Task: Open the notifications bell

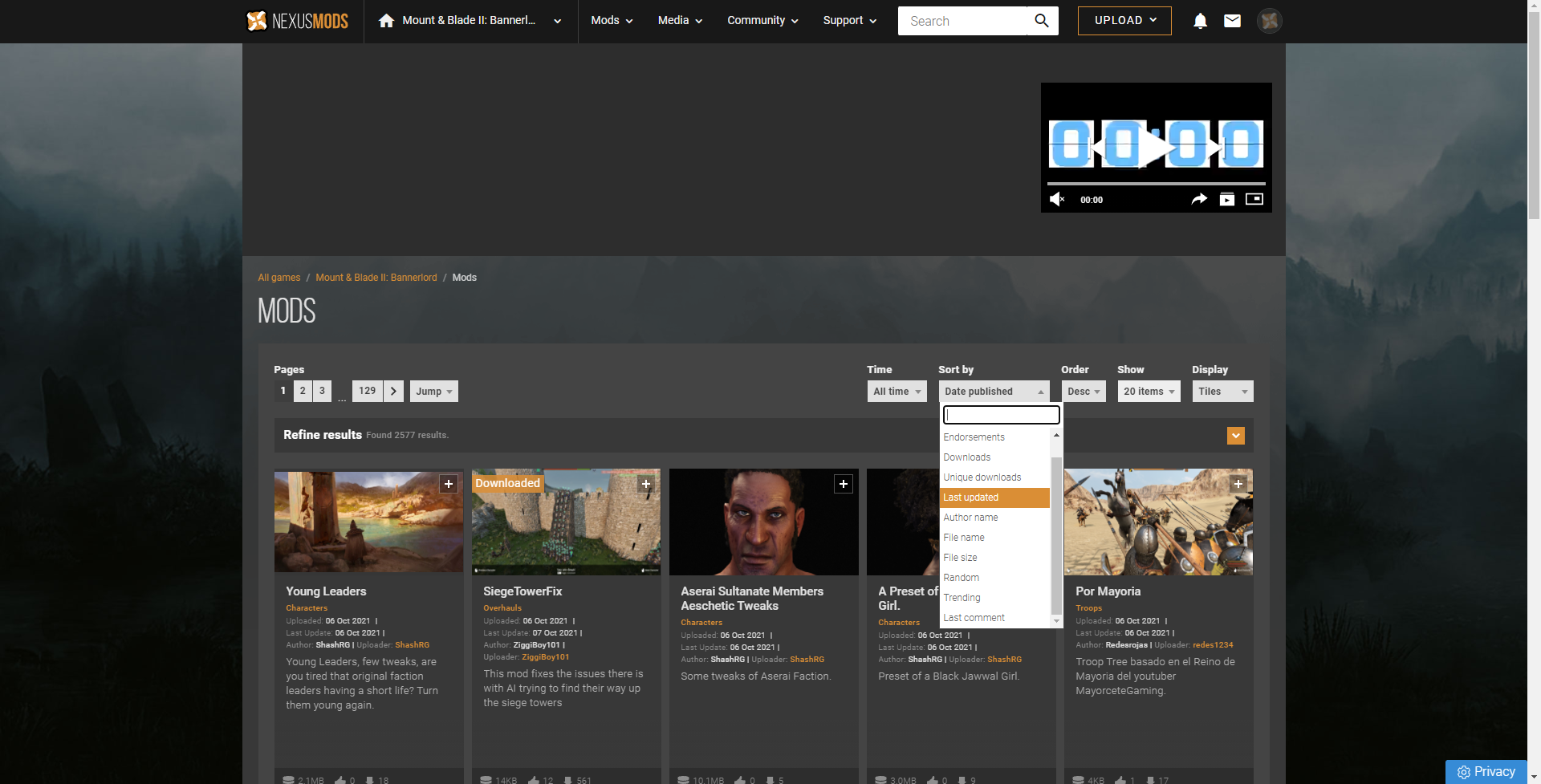Action: pos(1200,21)
